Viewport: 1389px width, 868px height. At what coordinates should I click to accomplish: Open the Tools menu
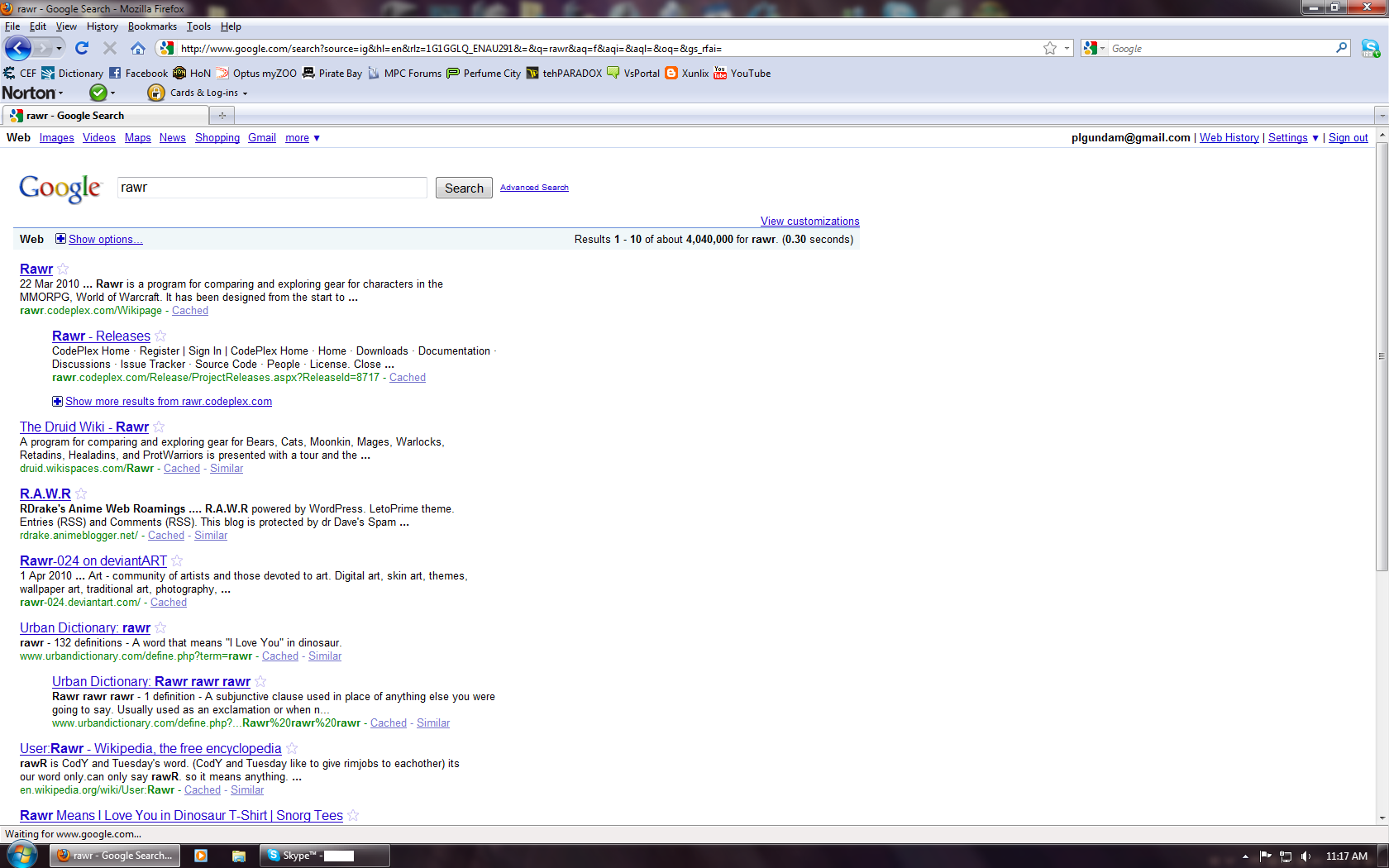[198, 26]
